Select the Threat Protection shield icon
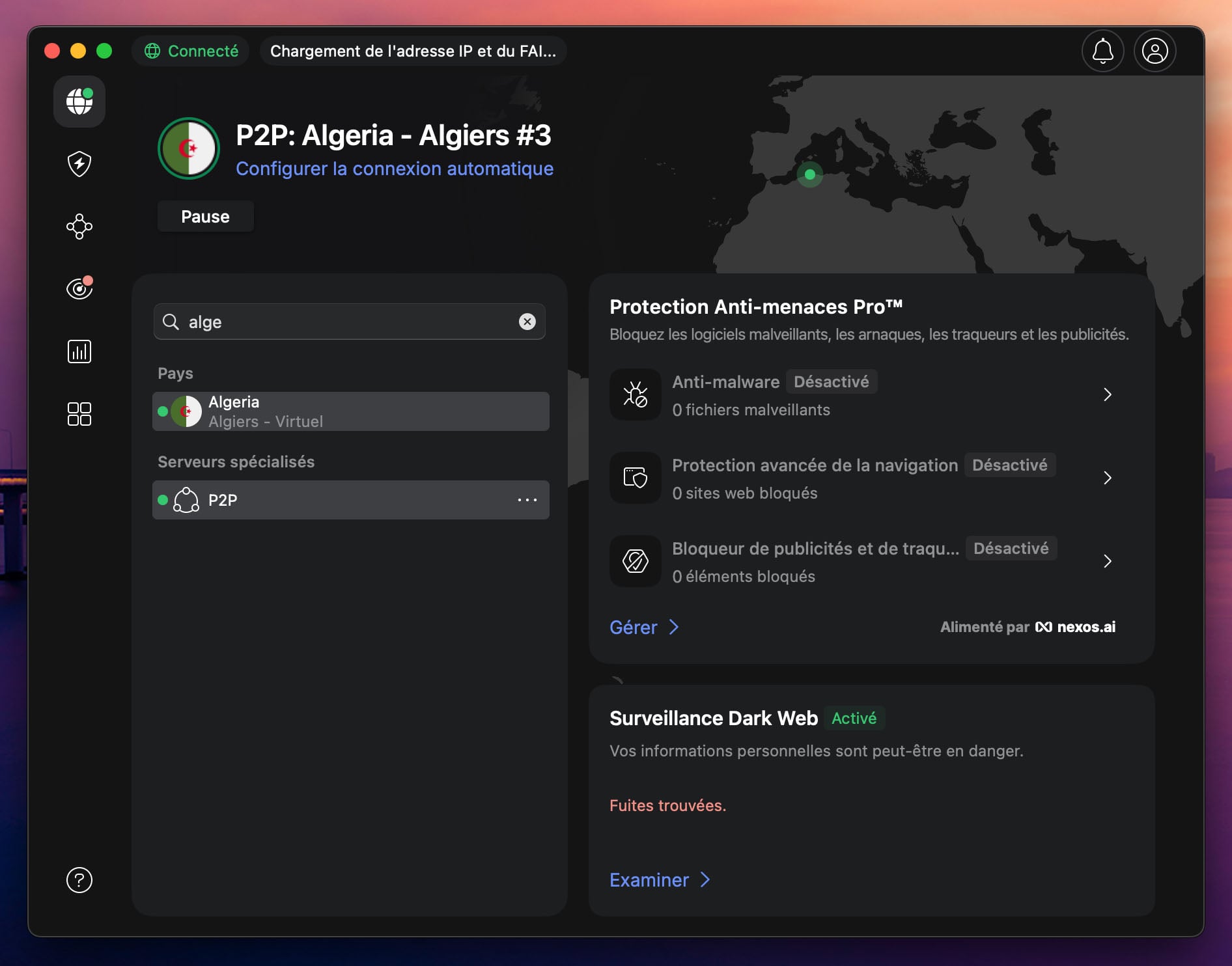This screenshot has width=1232, height=966. pos(79,164)
